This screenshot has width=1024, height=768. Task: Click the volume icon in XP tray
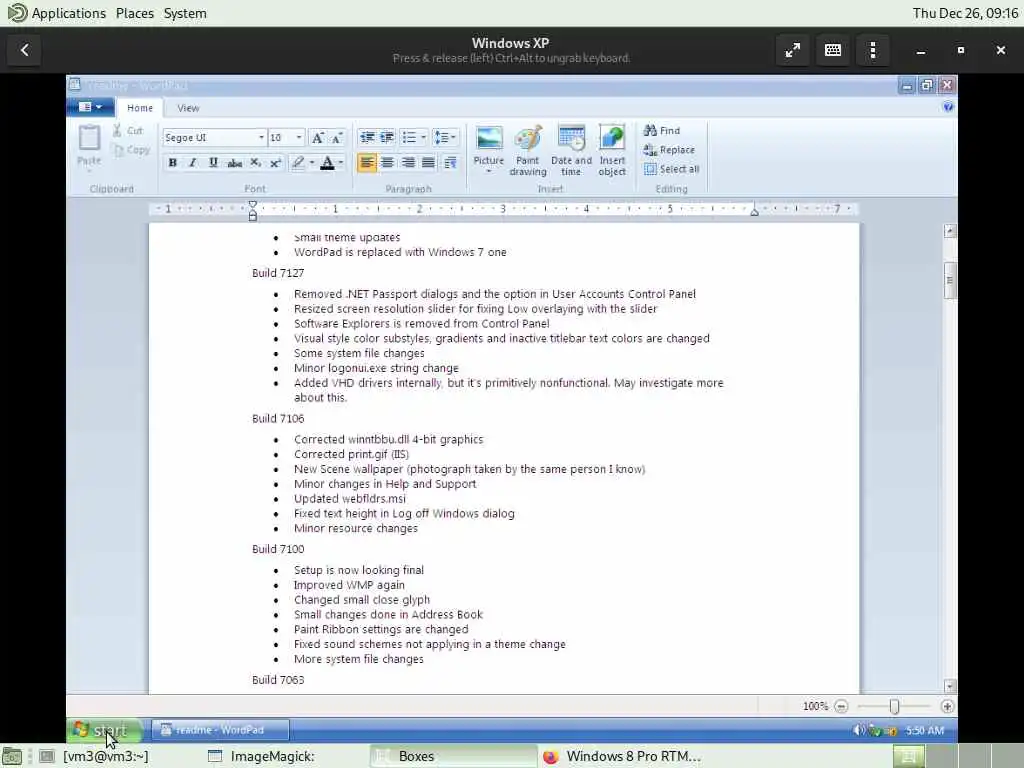click(858, 730)
